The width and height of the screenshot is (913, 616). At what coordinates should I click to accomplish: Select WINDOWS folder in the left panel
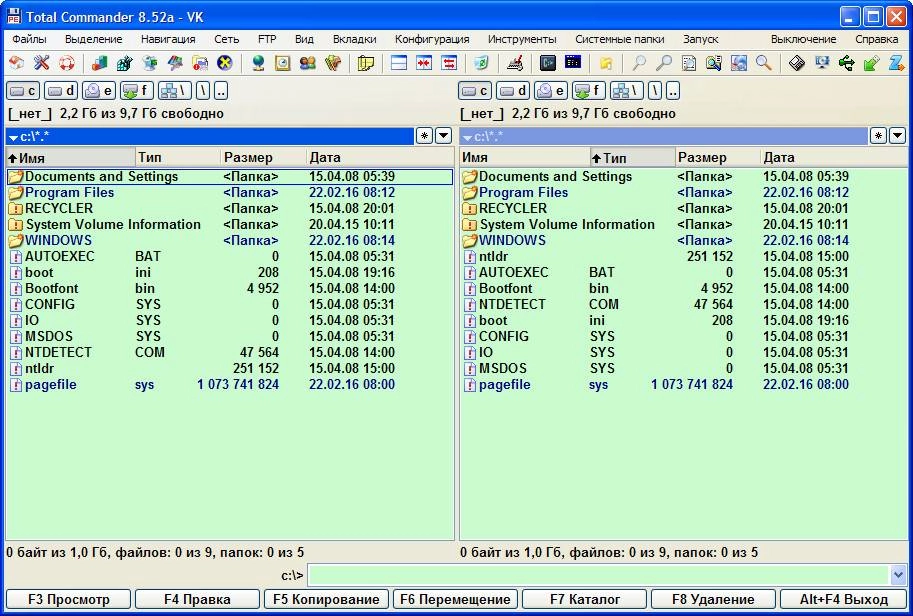(229, 240)
